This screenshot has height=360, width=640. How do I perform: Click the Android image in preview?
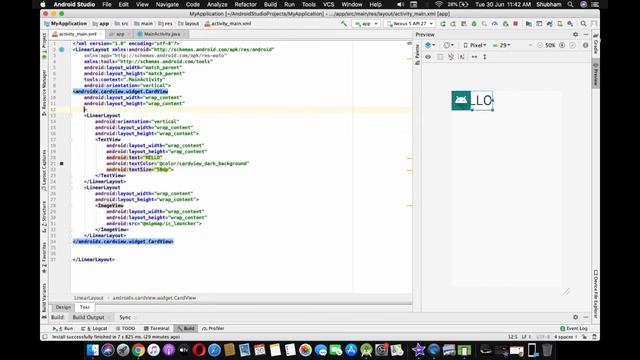click(x=461, y=100)
